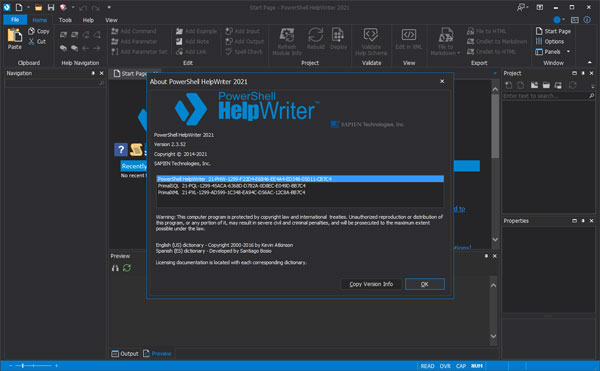Select the Preview tab at the bottom
The image size is (600, 371).
click(157, 354)
